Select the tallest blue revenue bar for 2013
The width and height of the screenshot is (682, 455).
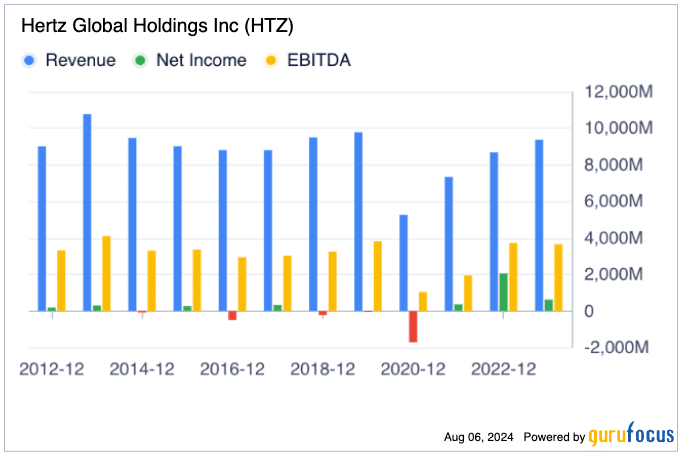[87, 213]
